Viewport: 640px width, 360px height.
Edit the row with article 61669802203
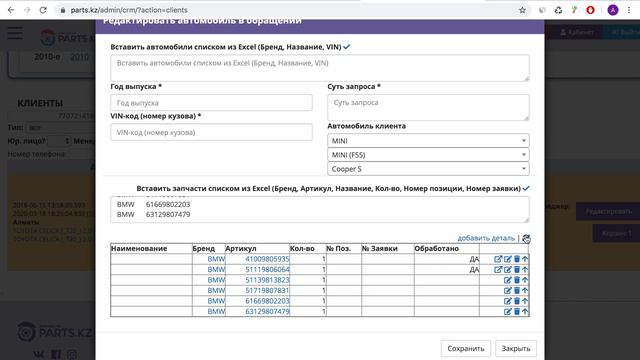tap(507, 301)
